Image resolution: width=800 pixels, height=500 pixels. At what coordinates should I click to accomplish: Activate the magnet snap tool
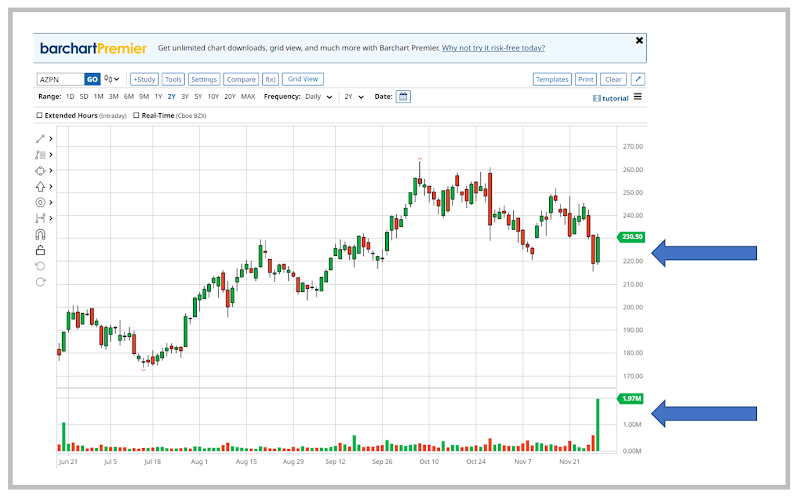[41, 234]
